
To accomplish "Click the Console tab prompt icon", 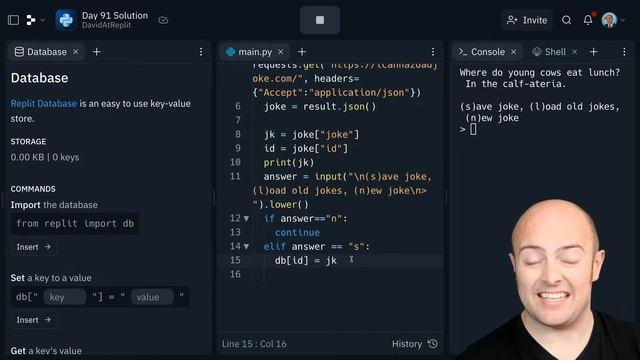I will click(463, 52).
